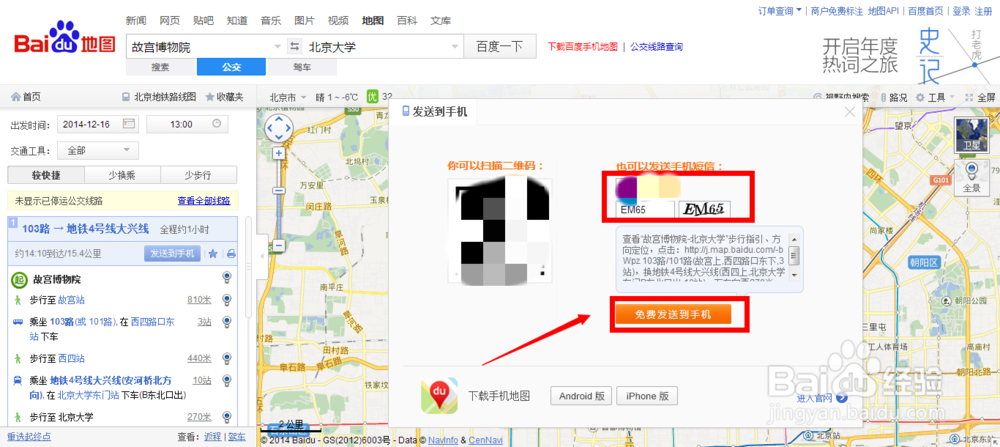Open the destination field dropdown arrow
1000x447 pixels.
click(455, 47)
